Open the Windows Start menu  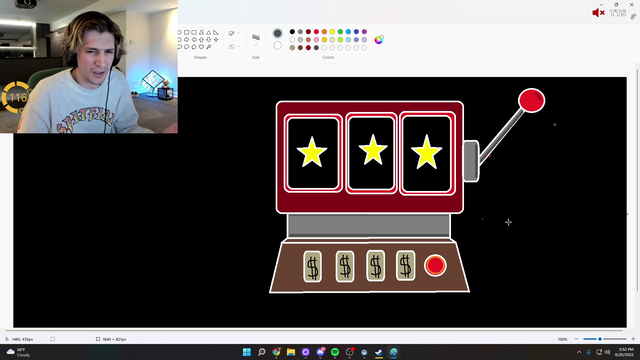247,352
